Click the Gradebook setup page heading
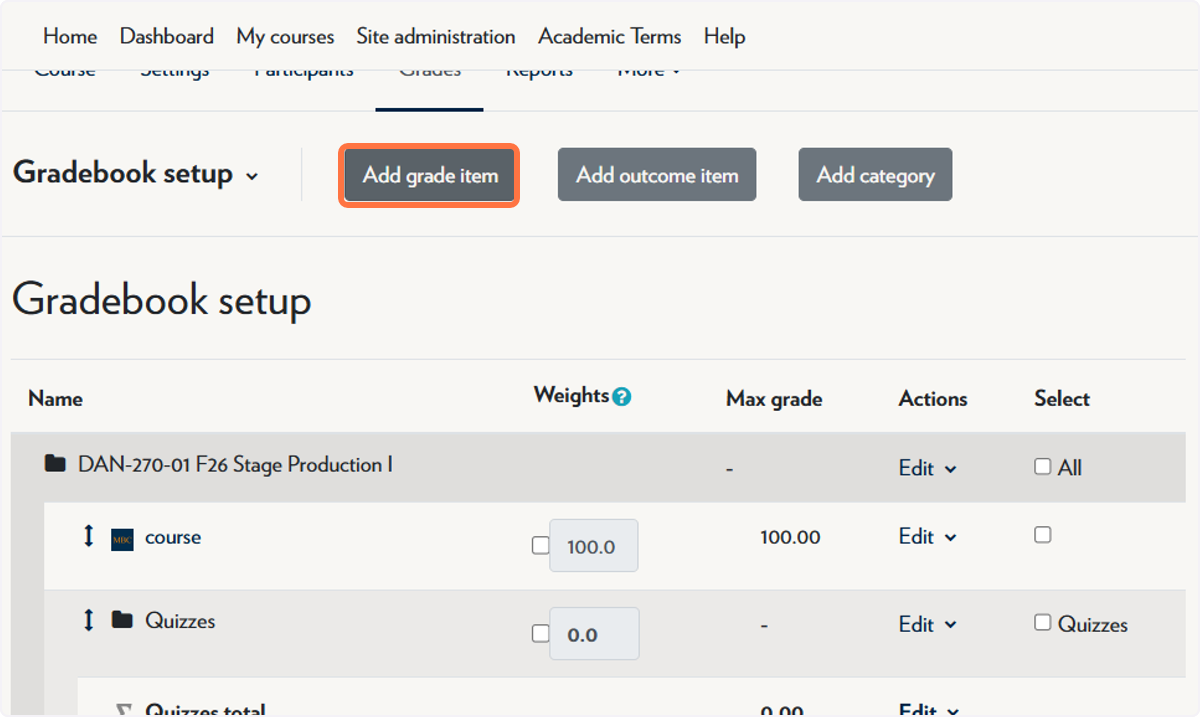 [162, 300]
